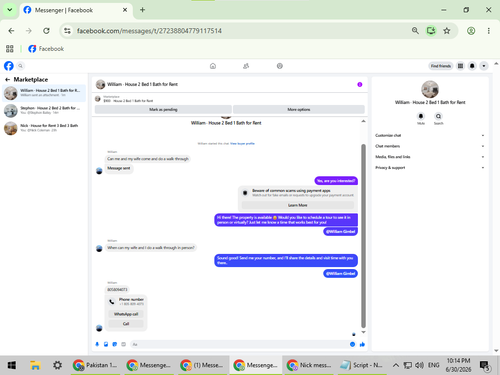
Task: Open the View buyer profile link
Action: 242,144
